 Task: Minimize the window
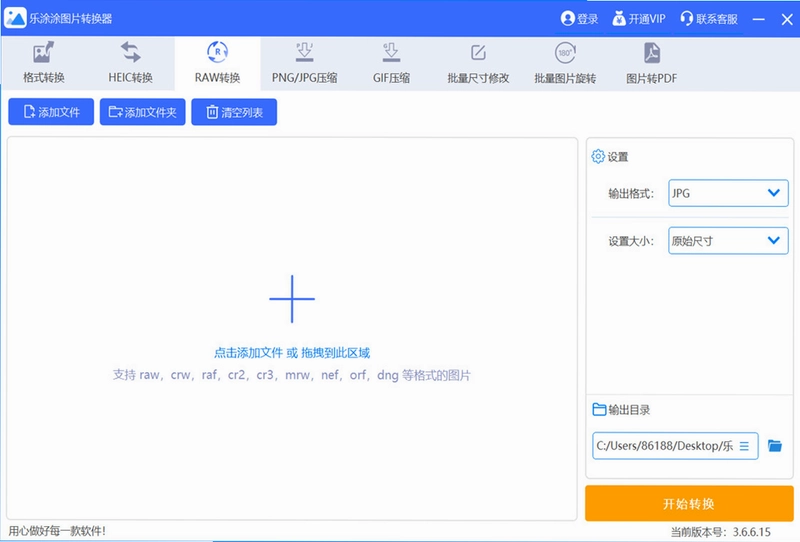pyautogui.click(x=759, y=19)
